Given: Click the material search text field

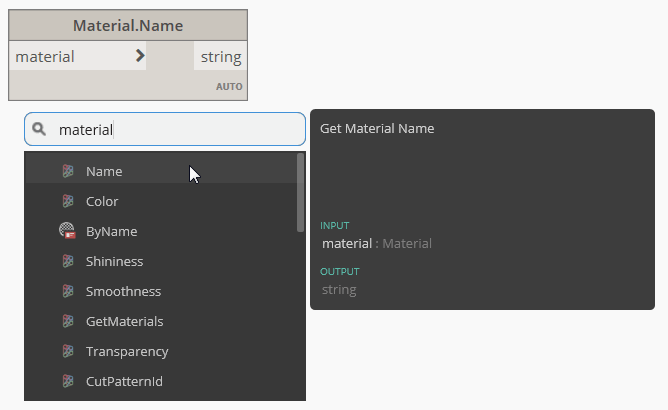Looking at the screenshot, I should 175,129.
